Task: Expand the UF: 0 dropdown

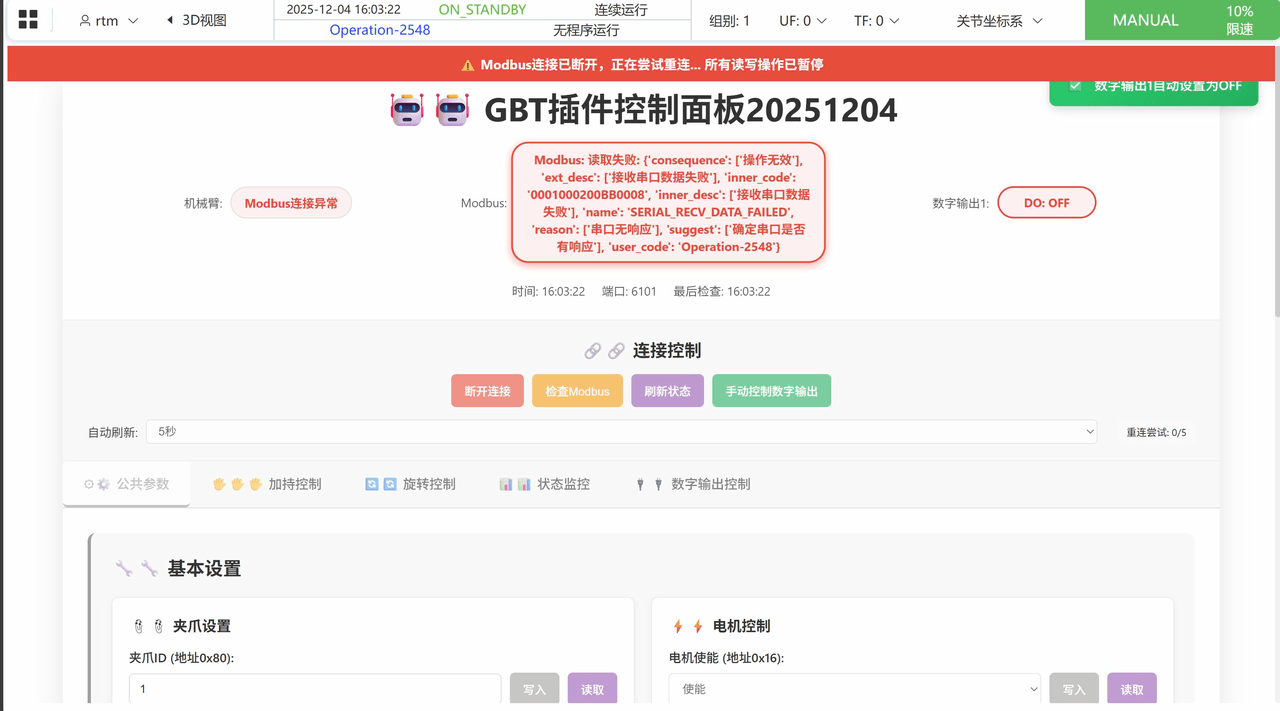Action: tap(803, 20)
